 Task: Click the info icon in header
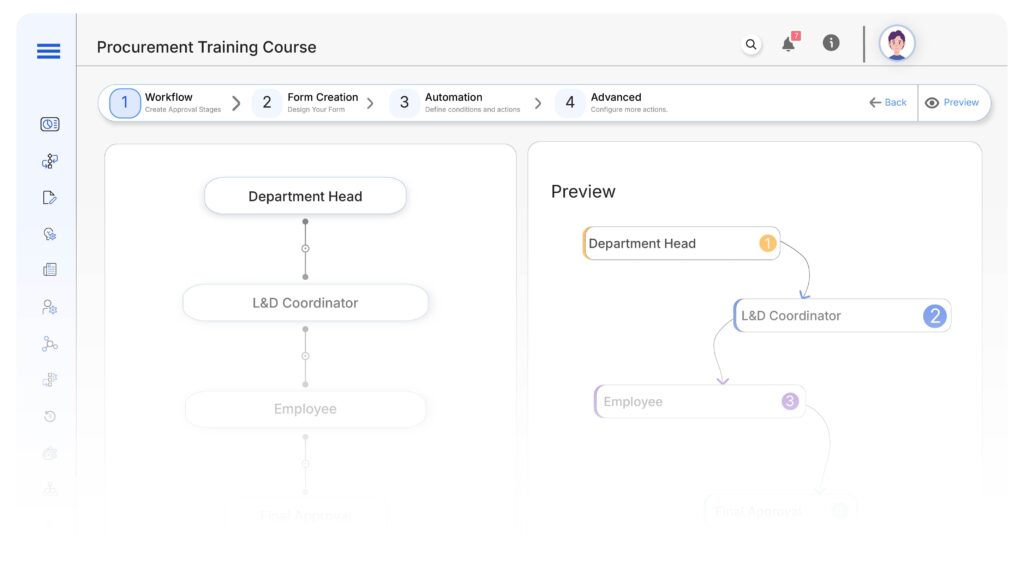point(830,43)
